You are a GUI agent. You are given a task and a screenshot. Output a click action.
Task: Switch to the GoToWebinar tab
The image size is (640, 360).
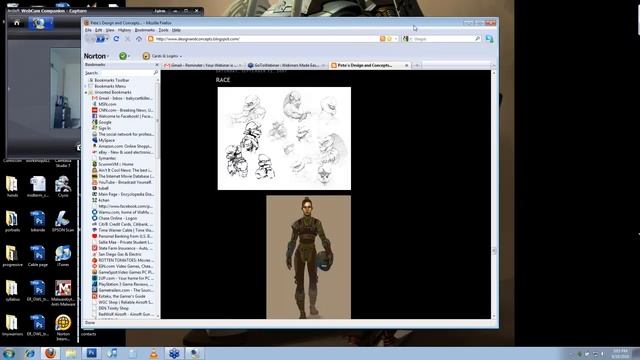(x=286, y=65)
